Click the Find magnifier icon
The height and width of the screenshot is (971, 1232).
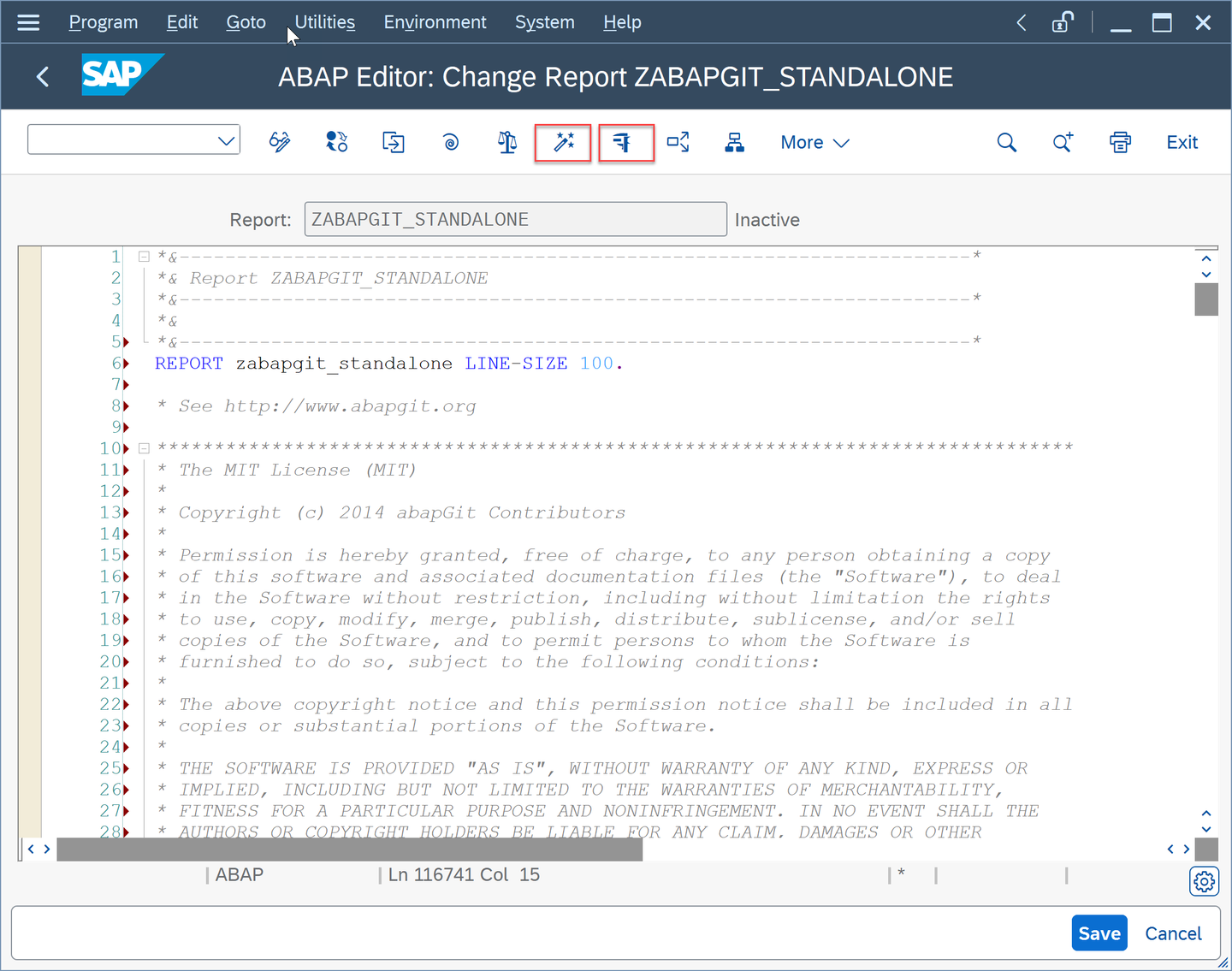1007,142
